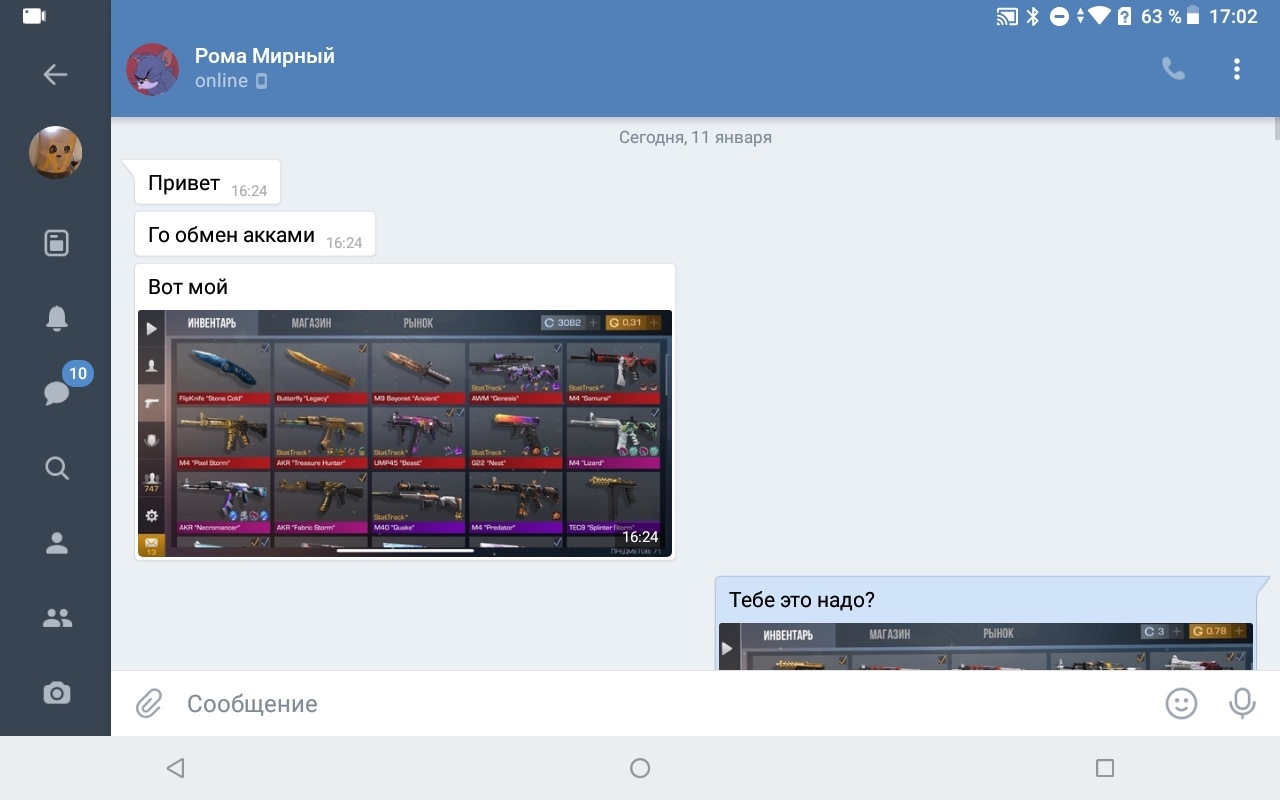Open messages icon with 10 badge

(x=57, y=392)
